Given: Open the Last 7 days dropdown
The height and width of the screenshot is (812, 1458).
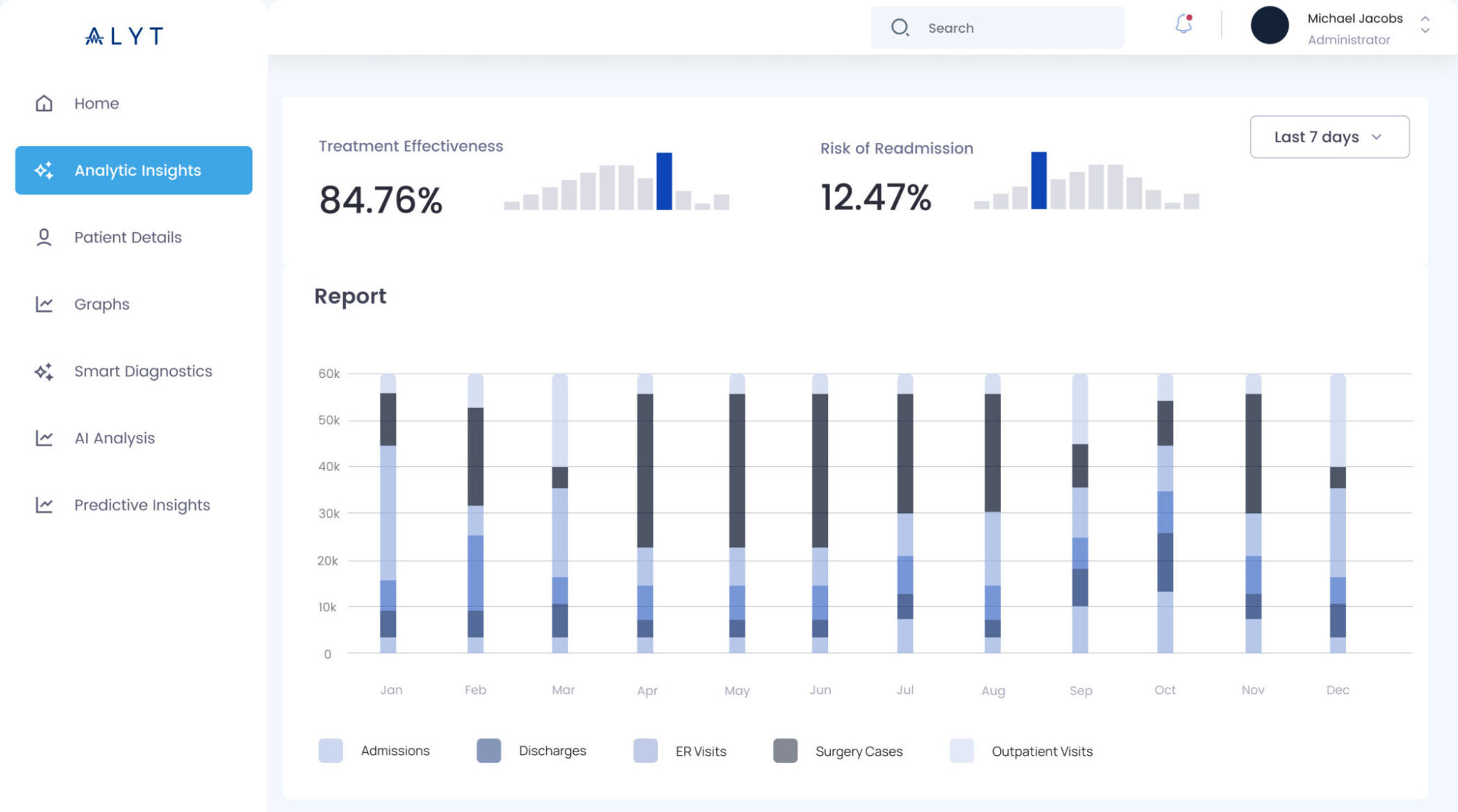Looking at the screenshot, I should coord(1329,137).
